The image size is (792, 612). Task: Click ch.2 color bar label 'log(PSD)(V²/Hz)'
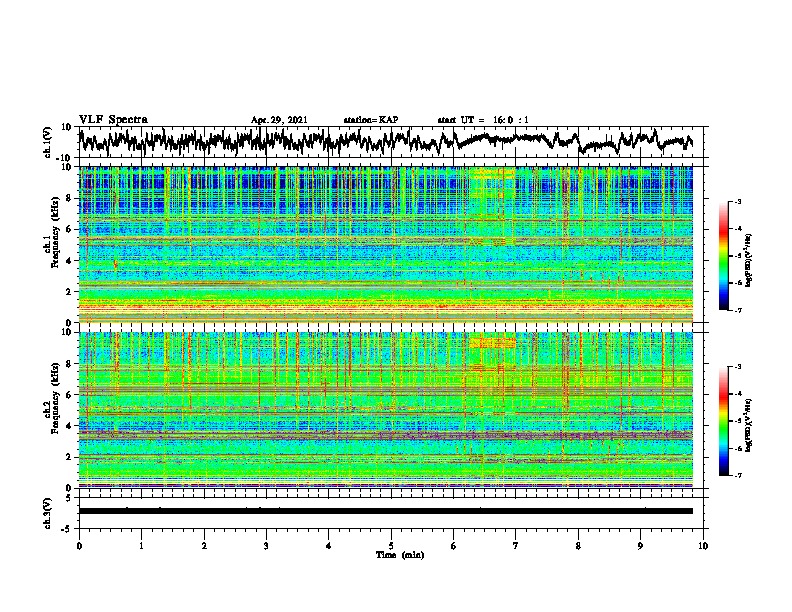click(748, 425)
